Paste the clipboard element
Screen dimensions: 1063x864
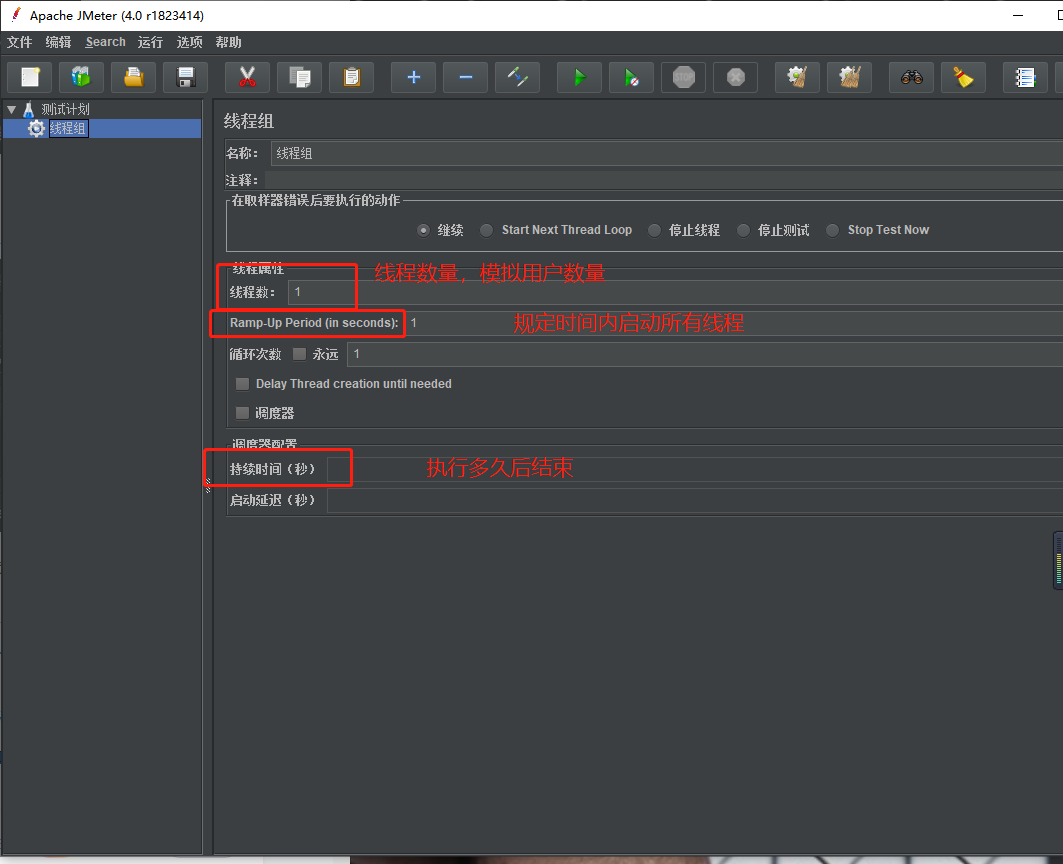click(x=351, y=77)
